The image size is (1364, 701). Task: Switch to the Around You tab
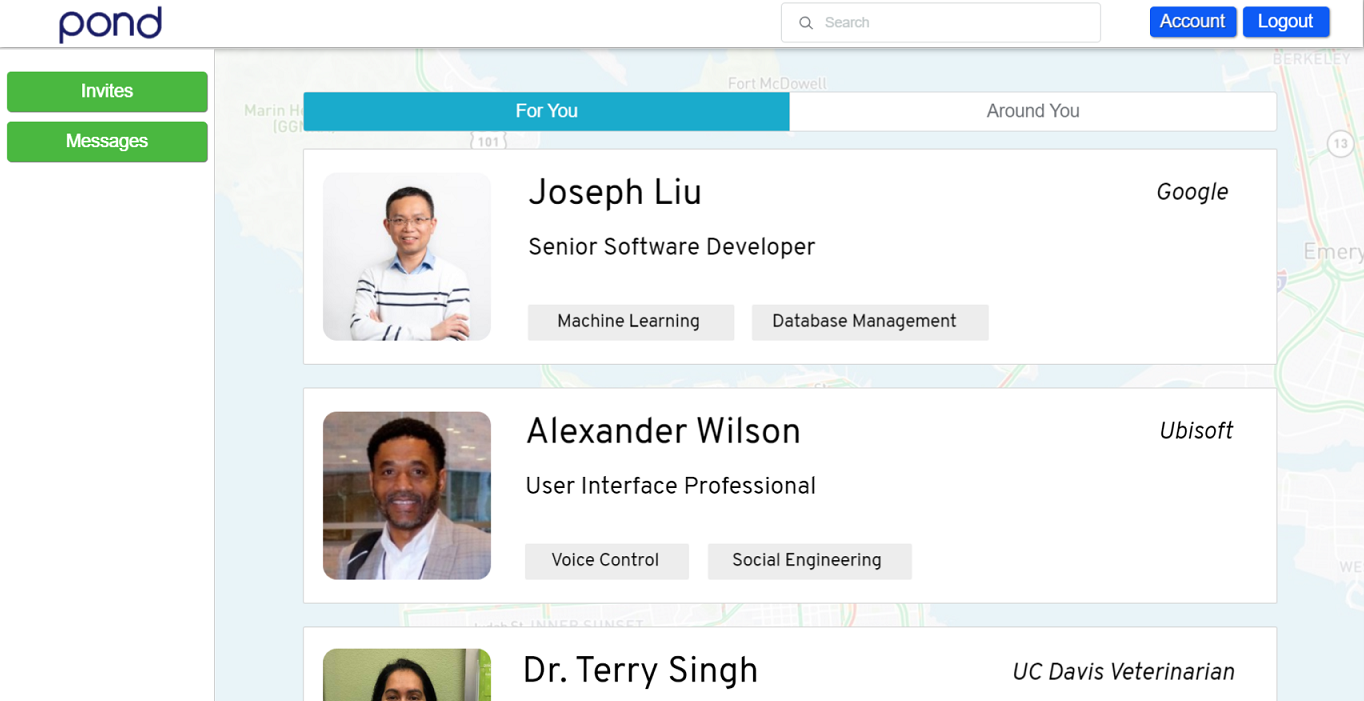(x=1033, y=111)
